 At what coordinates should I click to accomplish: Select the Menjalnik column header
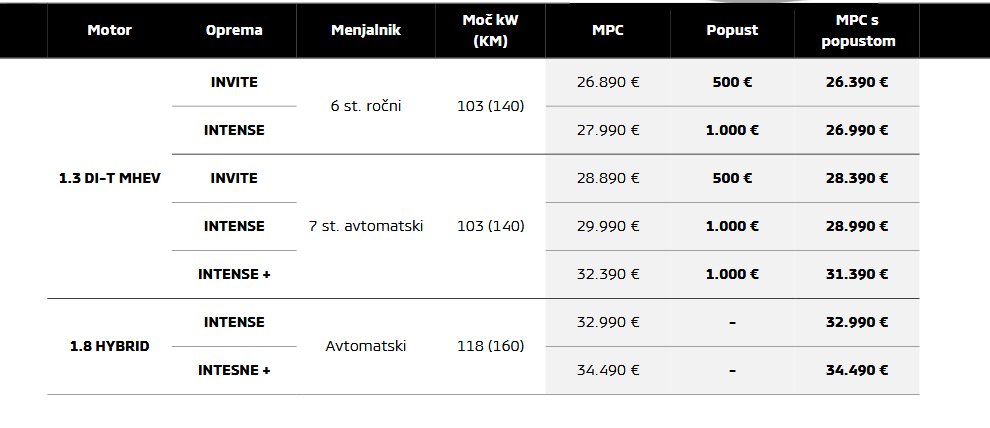366,30
